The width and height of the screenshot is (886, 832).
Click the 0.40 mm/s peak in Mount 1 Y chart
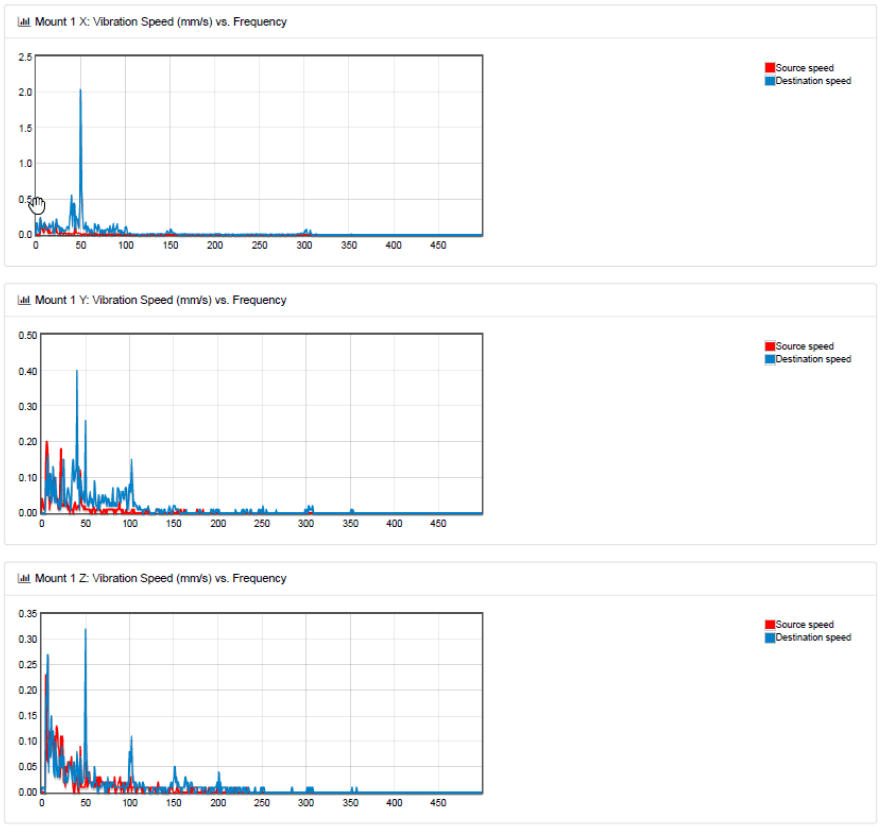coord(77,371)
